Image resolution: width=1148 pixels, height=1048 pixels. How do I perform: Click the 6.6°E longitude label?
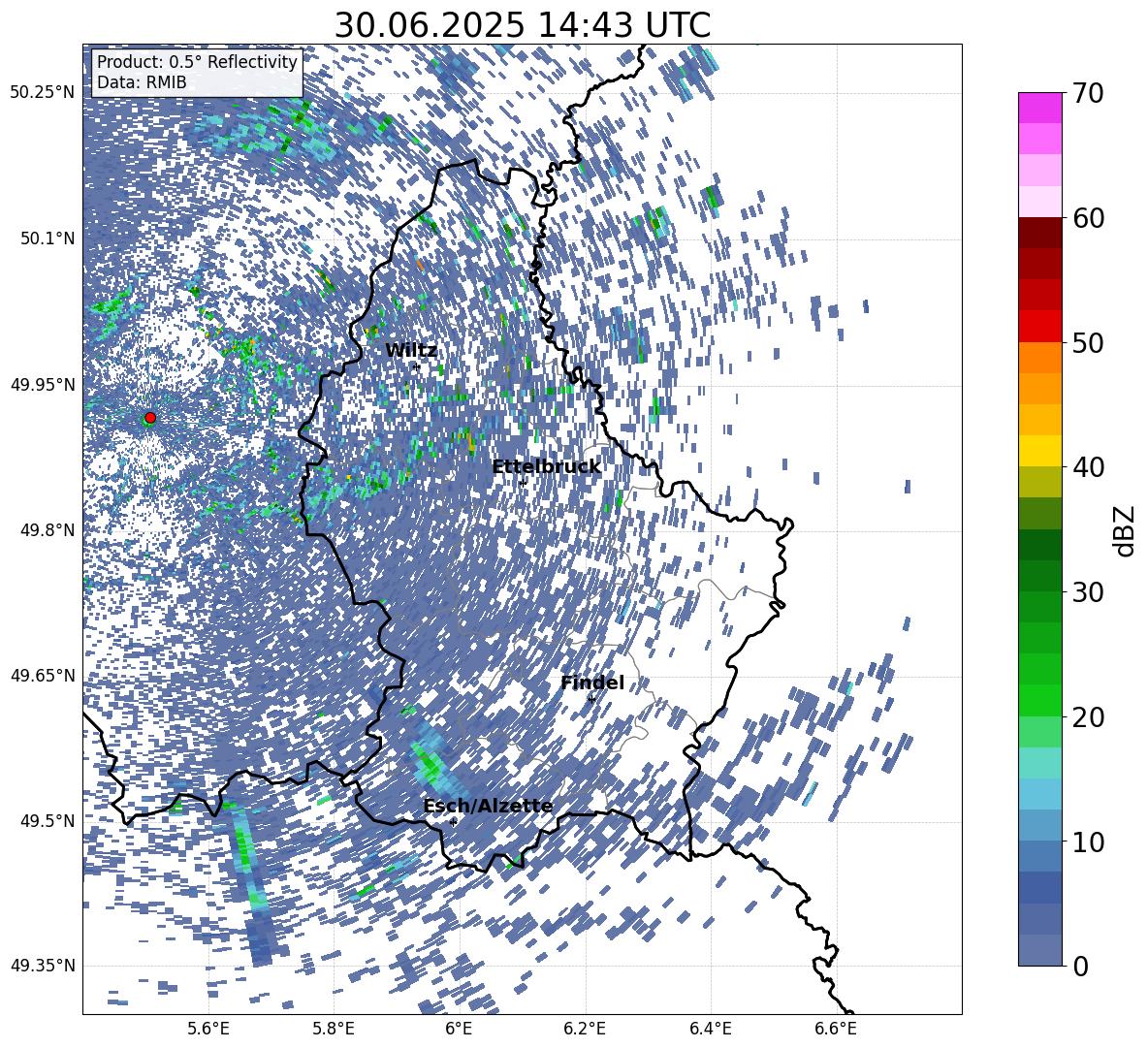pos(836,1030)
